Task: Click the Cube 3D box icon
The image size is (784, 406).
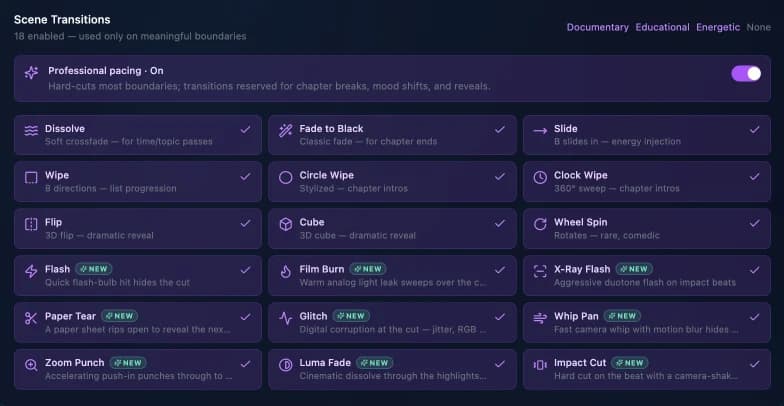Action: 286,224
